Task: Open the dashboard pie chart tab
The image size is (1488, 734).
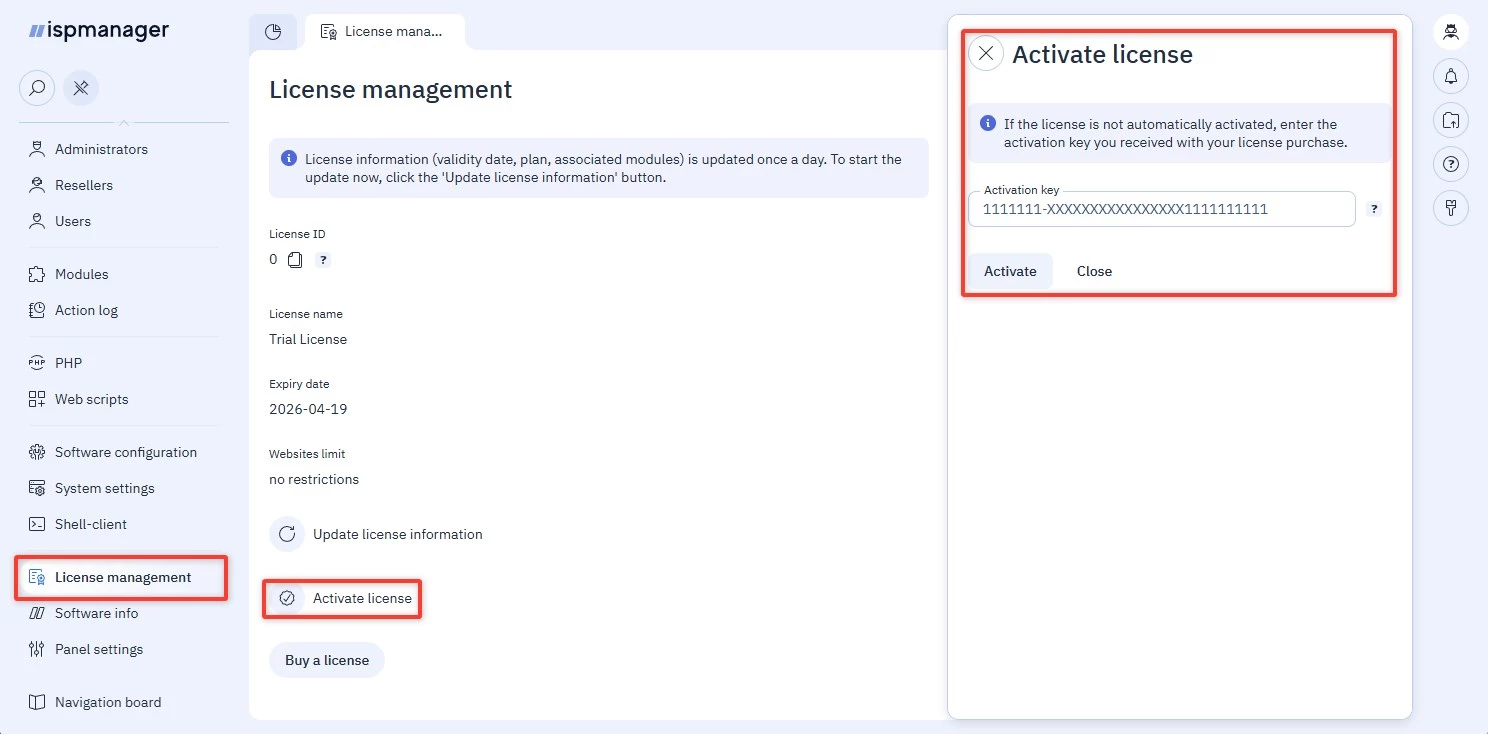Action: click(x=273, y=32)
